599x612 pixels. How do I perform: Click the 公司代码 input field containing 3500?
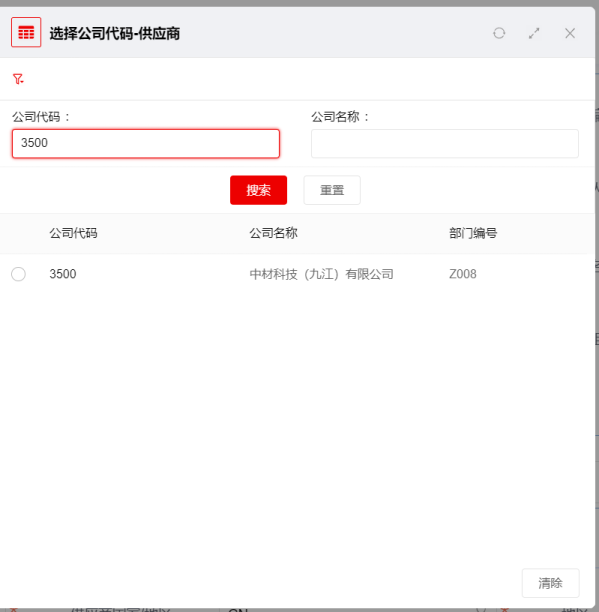click(146, 144)
